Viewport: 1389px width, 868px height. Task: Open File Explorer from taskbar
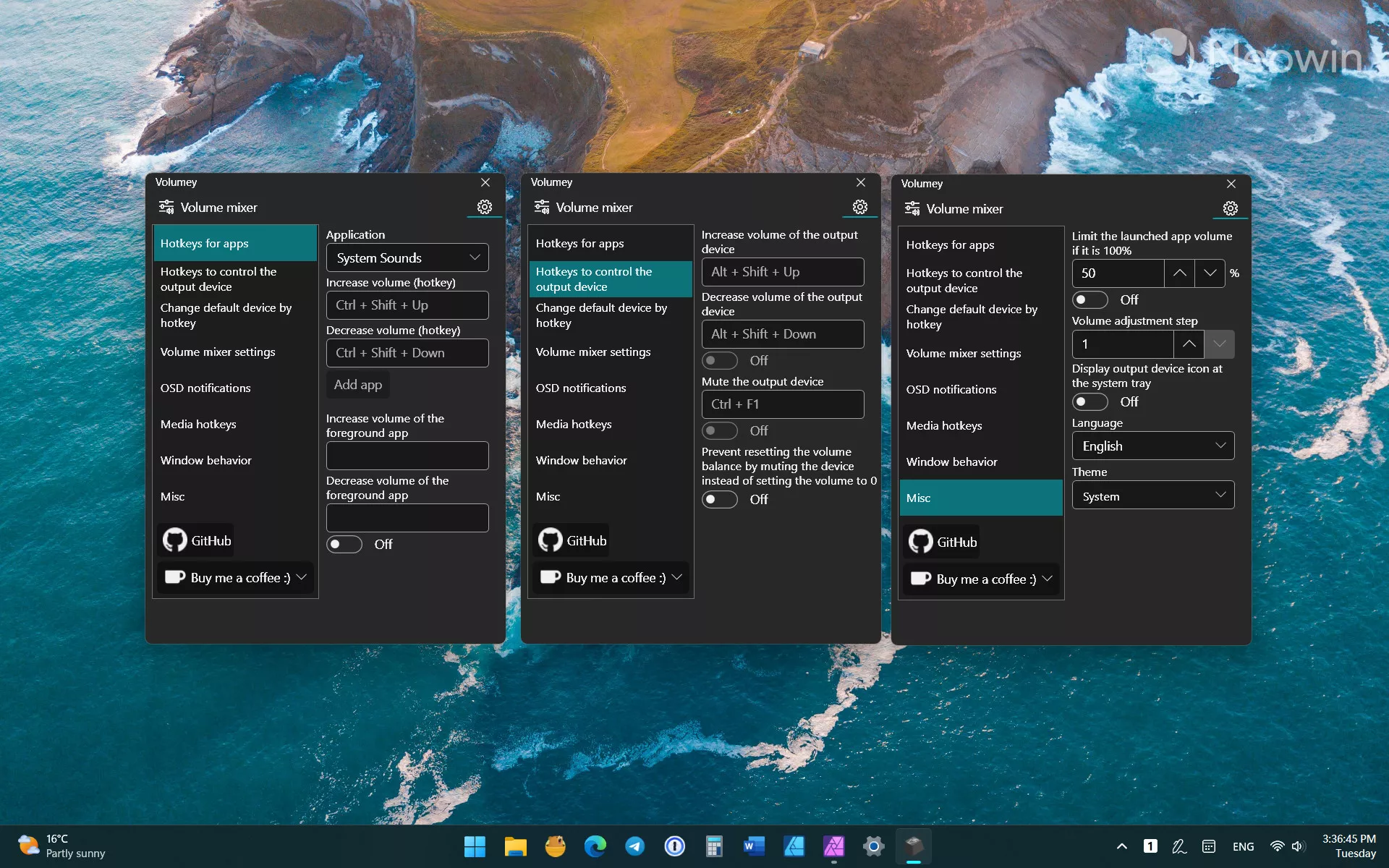515,846
